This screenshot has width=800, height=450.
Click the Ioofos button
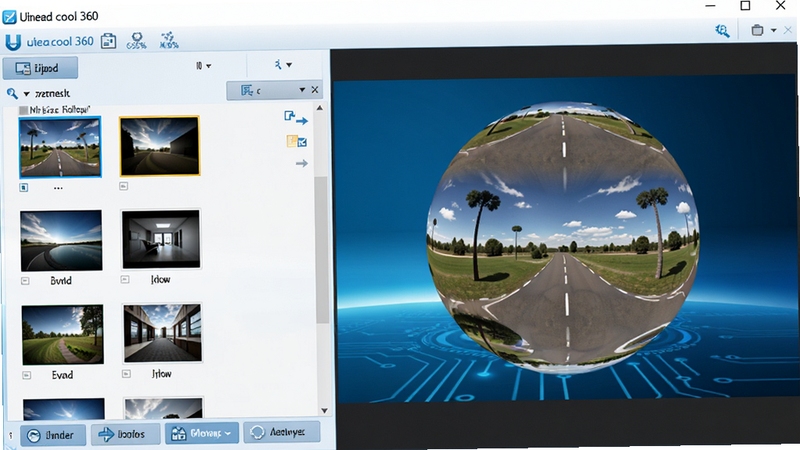(x=126, y=434)
